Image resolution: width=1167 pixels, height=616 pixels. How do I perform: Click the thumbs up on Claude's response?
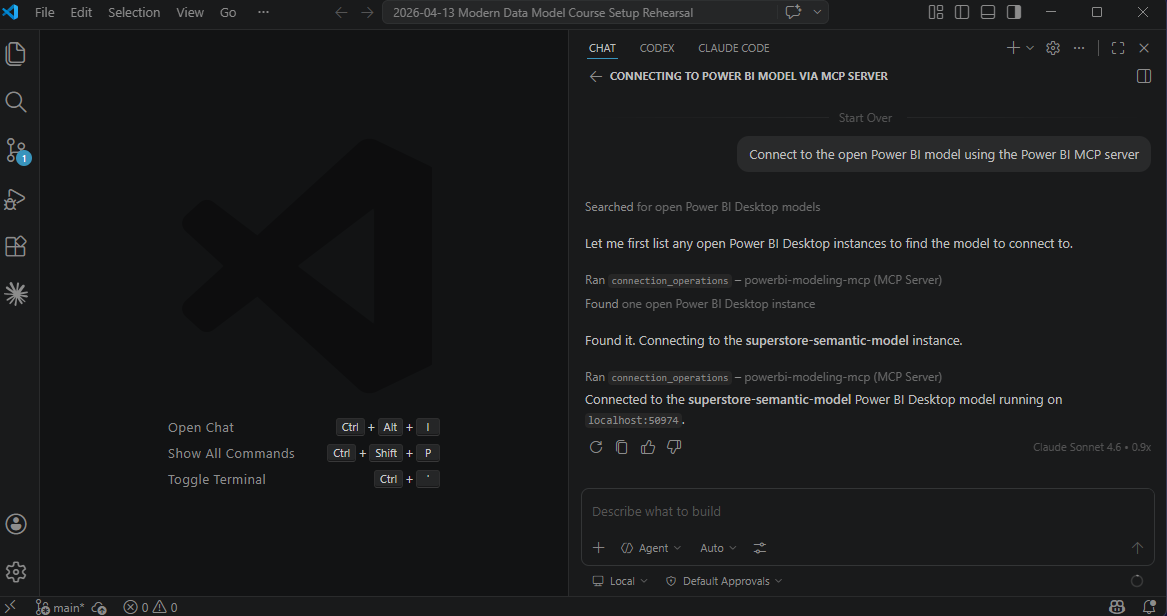648,447
